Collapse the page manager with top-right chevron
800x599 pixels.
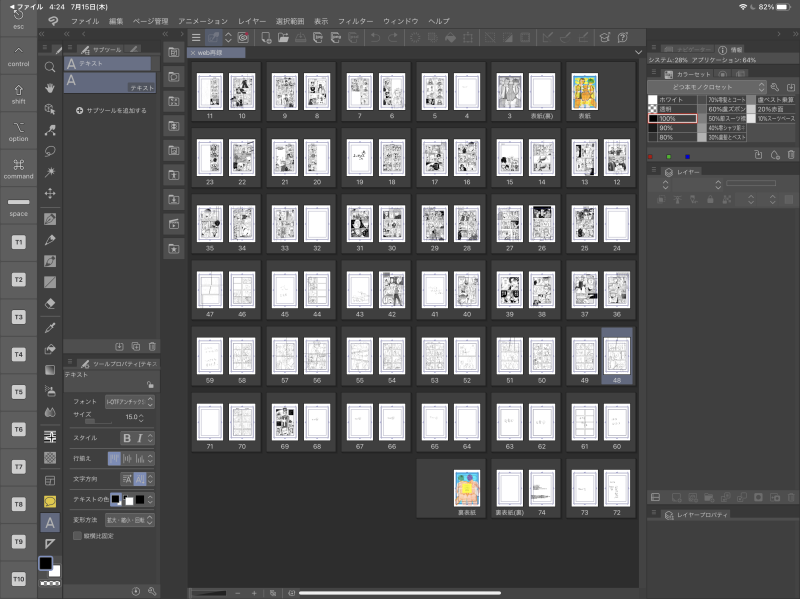pos(638,52)
